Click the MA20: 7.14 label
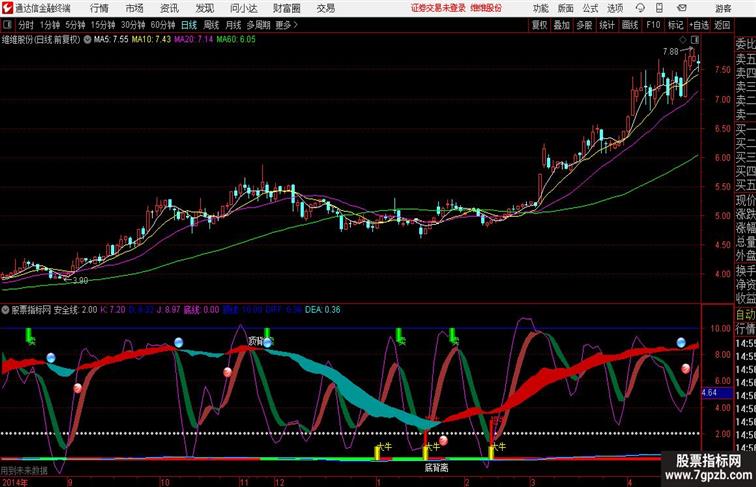Viewport: 756px width, 487px height. click(x=193, y=40)
